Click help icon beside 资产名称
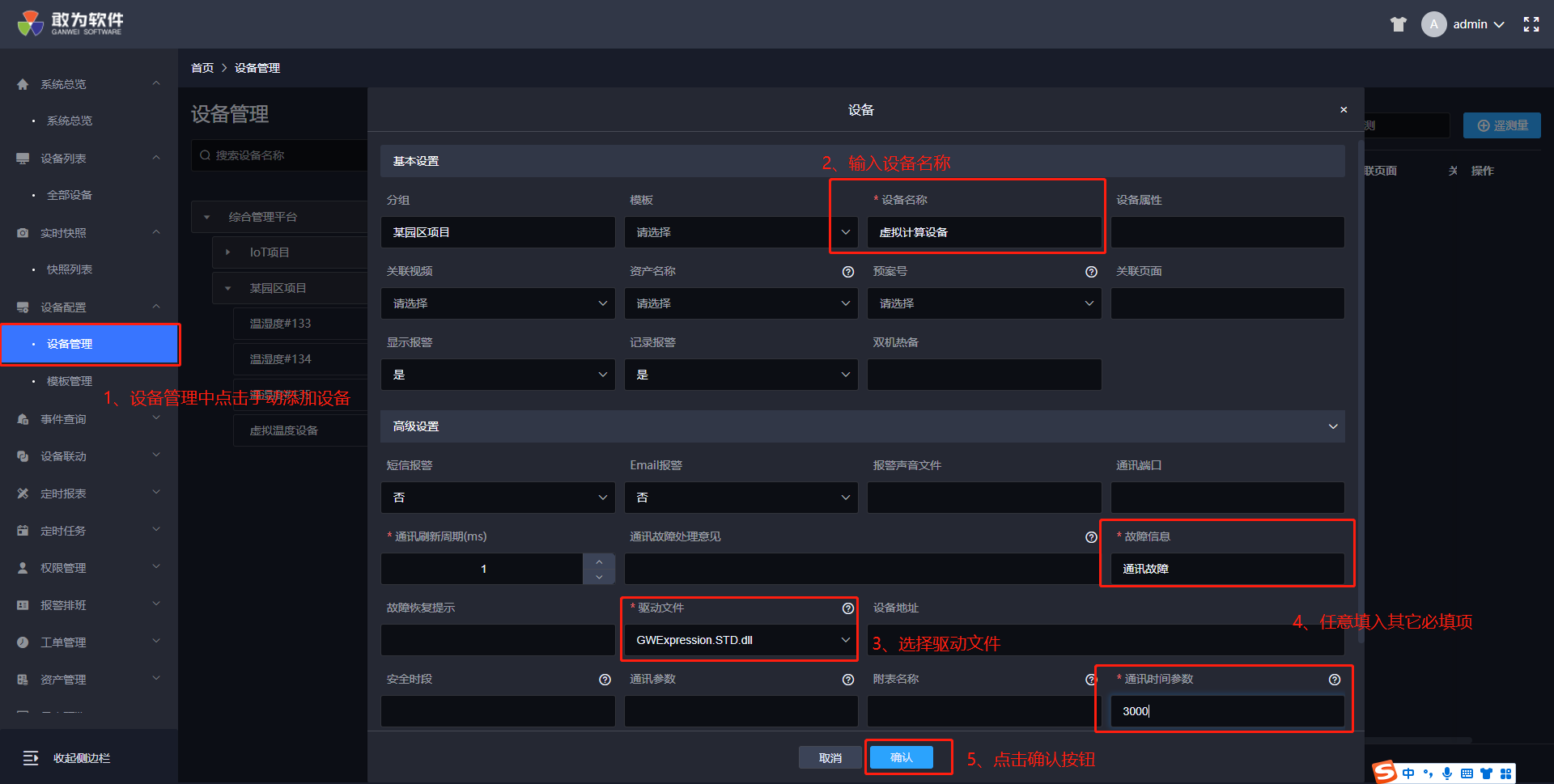This screenshot has width=1554, height=784. pos(847,272)
